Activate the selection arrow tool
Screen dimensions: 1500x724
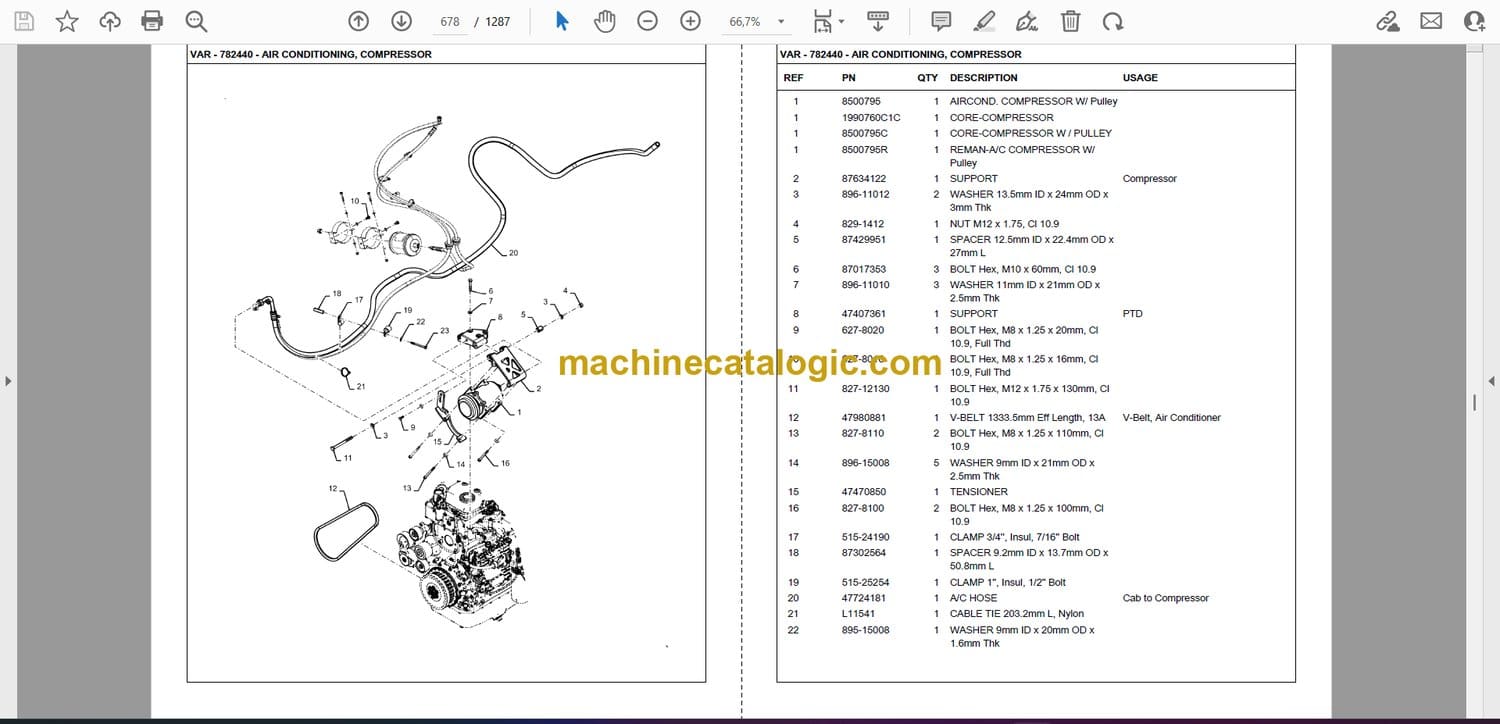[562, 21]
